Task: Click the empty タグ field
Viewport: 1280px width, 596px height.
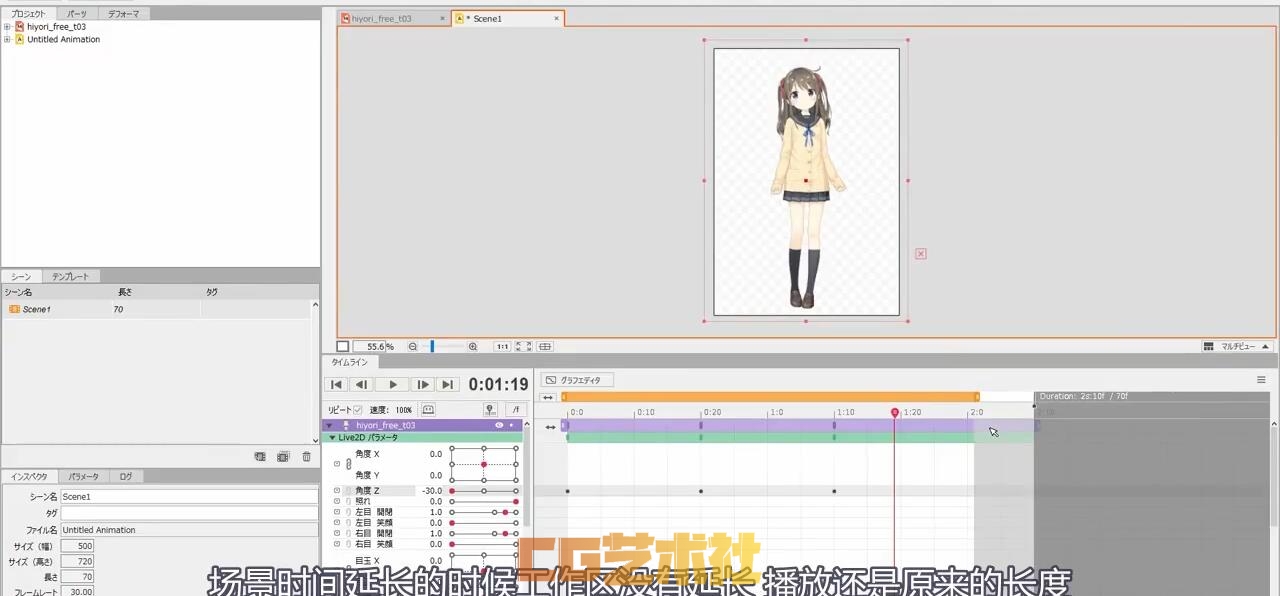Action: click(189, 513)
